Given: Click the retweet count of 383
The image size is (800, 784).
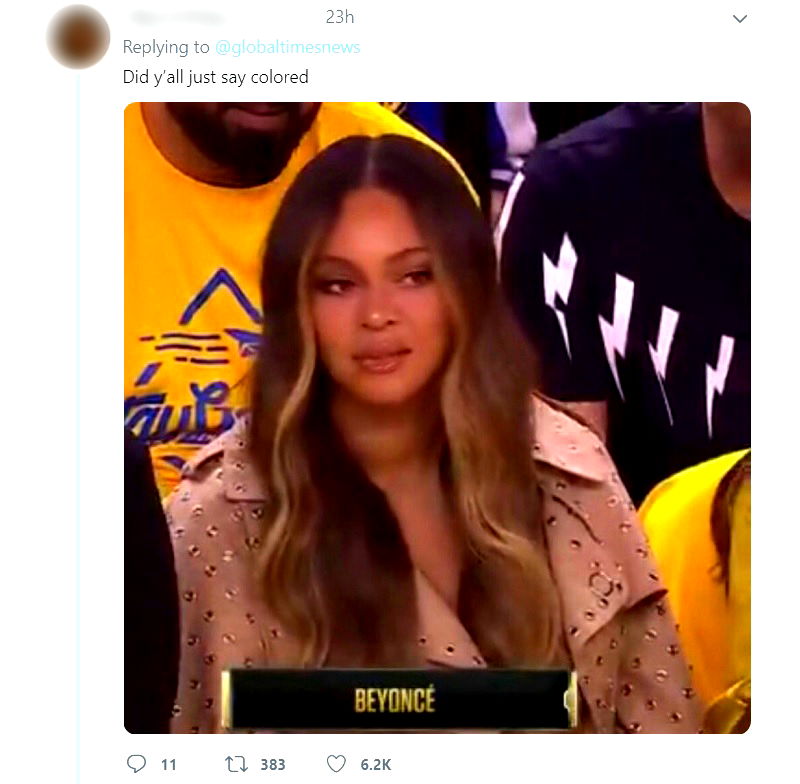Looking at the screenshot, I should (272, 765).
